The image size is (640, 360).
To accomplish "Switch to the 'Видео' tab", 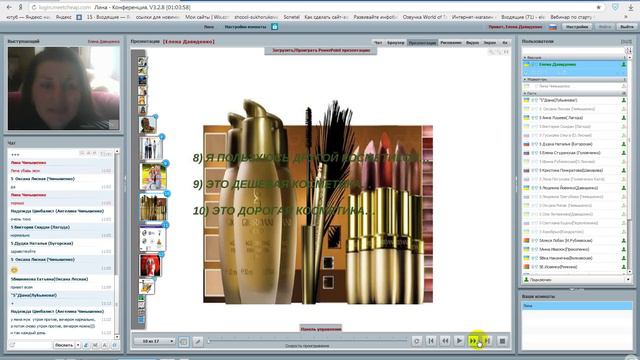I will coord(472,42).
